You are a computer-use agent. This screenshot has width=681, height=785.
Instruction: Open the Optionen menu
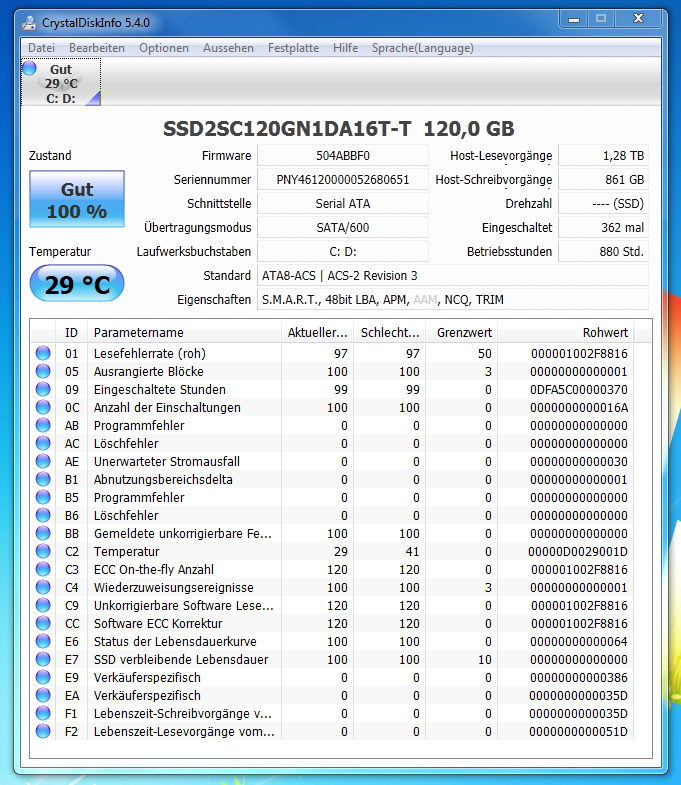[x=164, y=48]
